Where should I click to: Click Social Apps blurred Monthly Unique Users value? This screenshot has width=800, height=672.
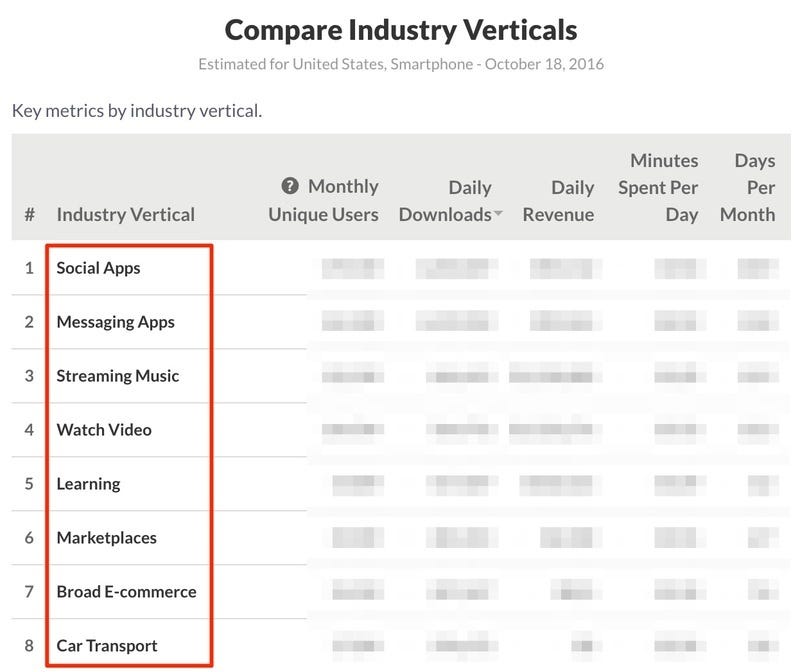click(x=352, y=268)
